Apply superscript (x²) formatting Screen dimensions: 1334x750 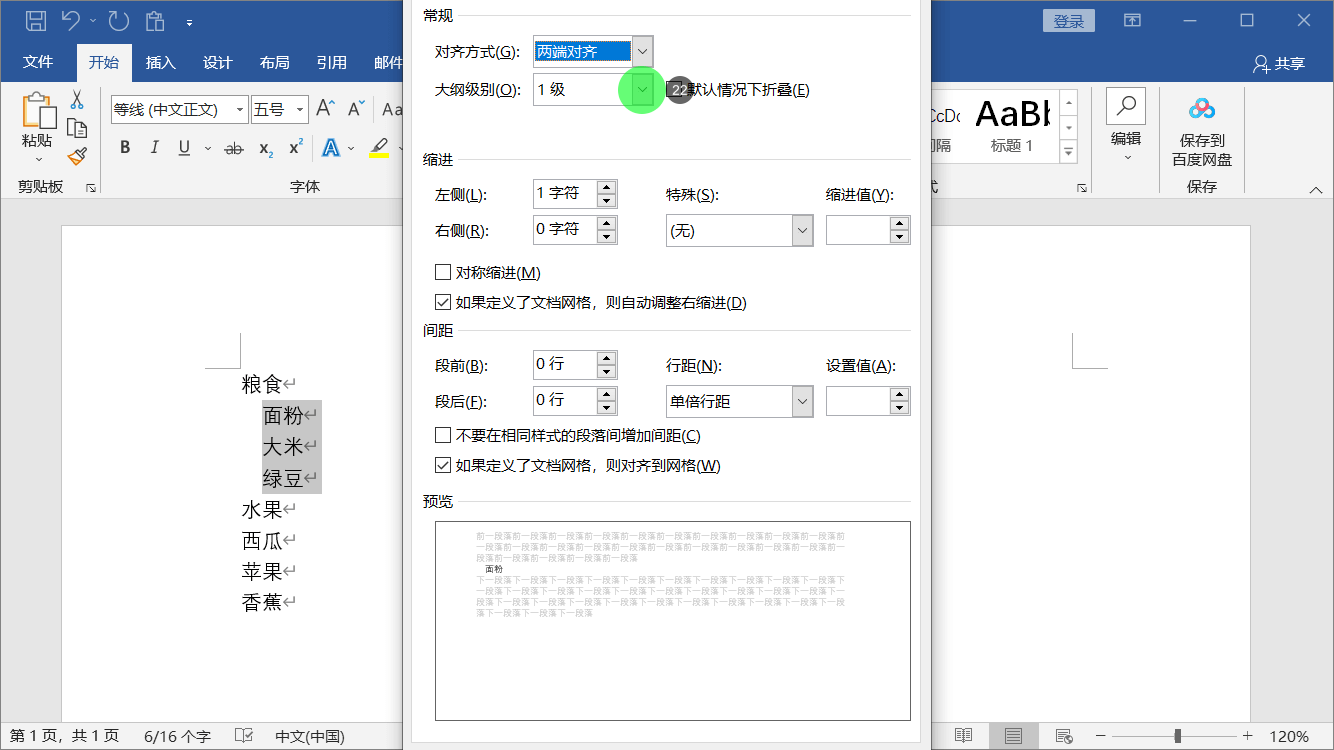(296, 148)
